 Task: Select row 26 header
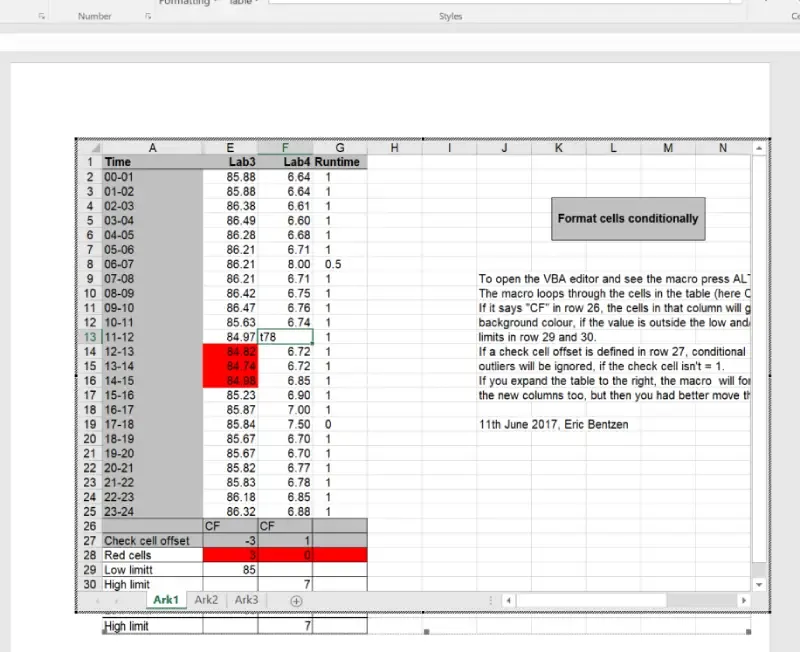pos(90,526)
